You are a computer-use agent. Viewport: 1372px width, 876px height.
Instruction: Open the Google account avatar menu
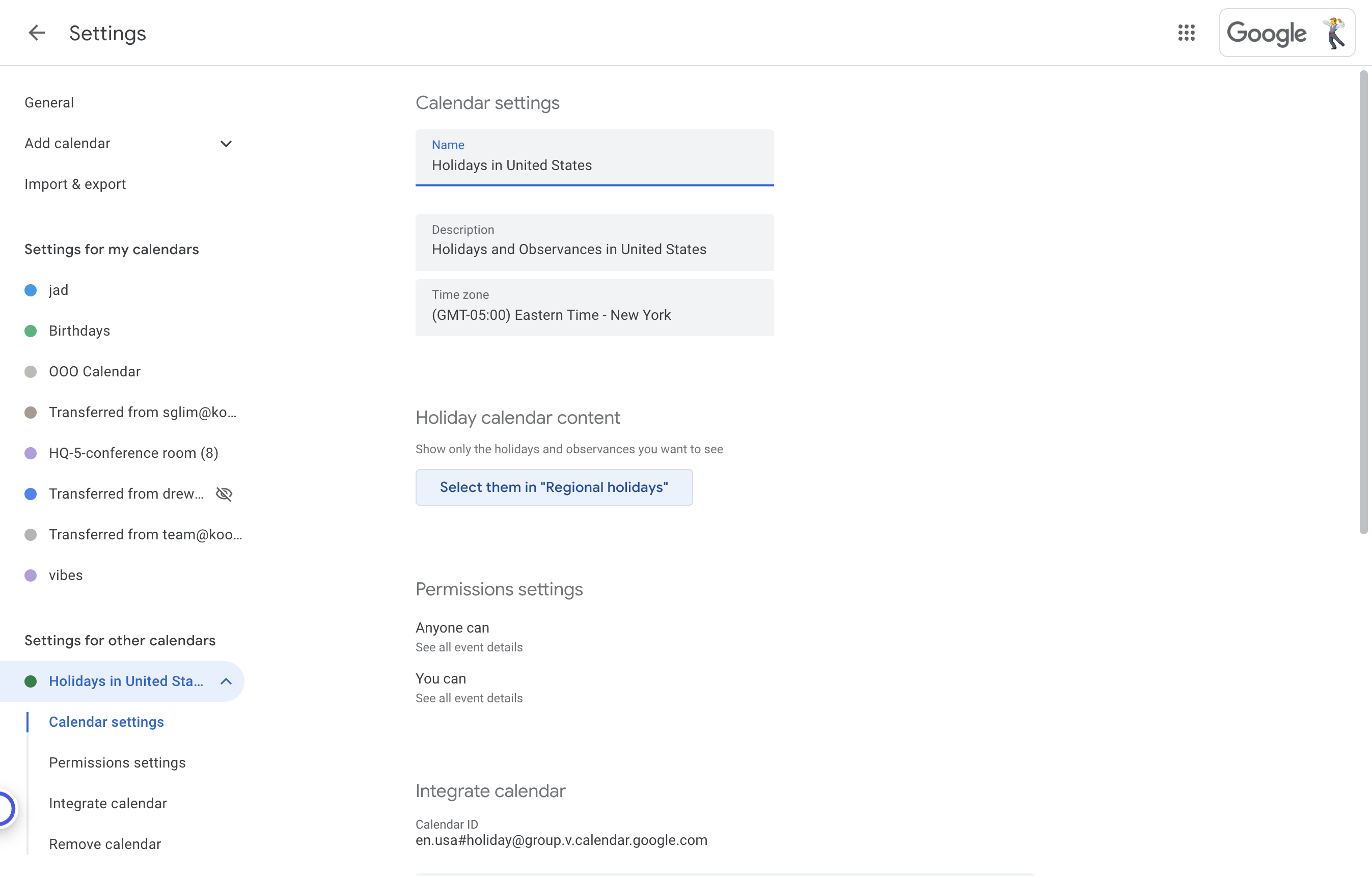[x=1334, y=33]
